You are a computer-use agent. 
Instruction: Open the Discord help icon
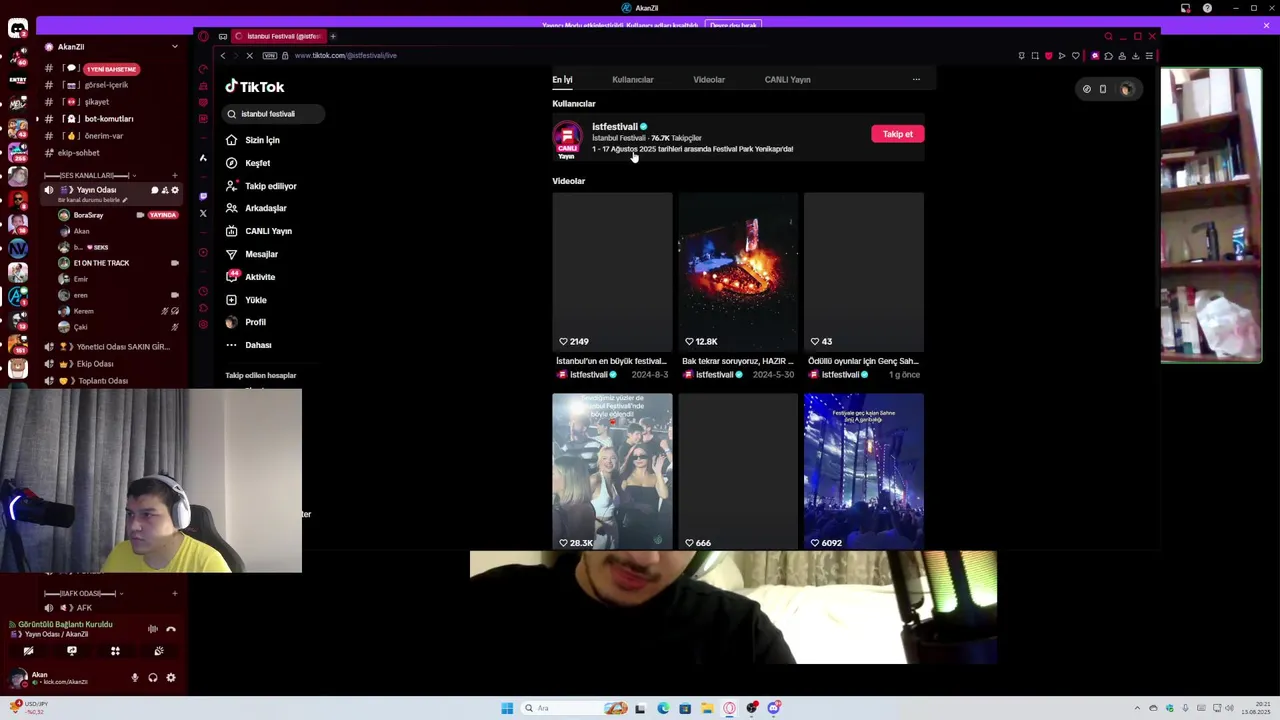click(1207, 8)
